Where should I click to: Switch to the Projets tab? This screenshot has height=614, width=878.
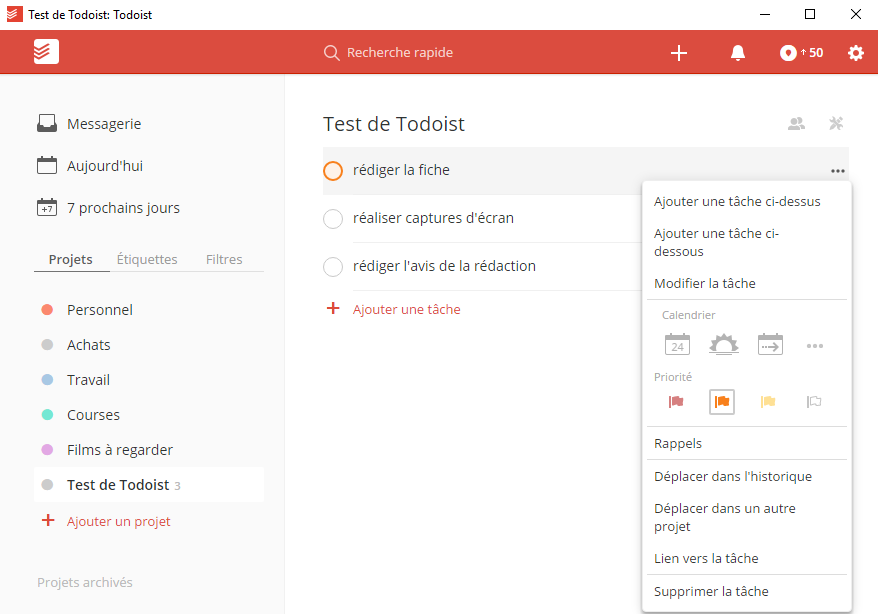tap(71, 259)
